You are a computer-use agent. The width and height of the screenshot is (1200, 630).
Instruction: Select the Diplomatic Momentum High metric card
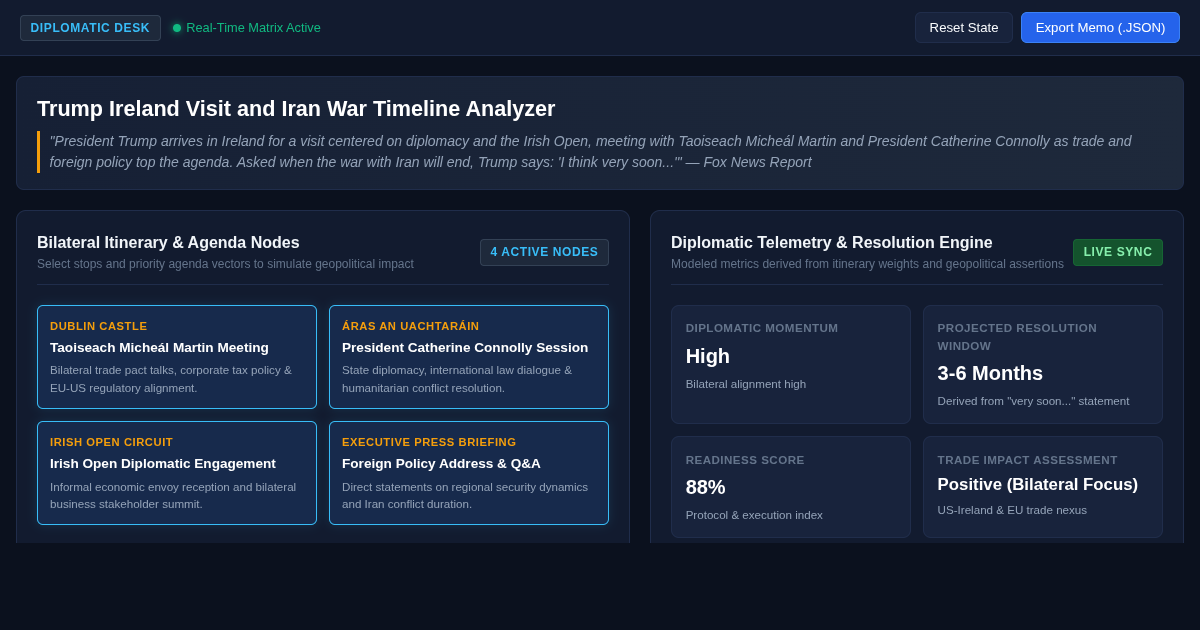coord(791,364)
